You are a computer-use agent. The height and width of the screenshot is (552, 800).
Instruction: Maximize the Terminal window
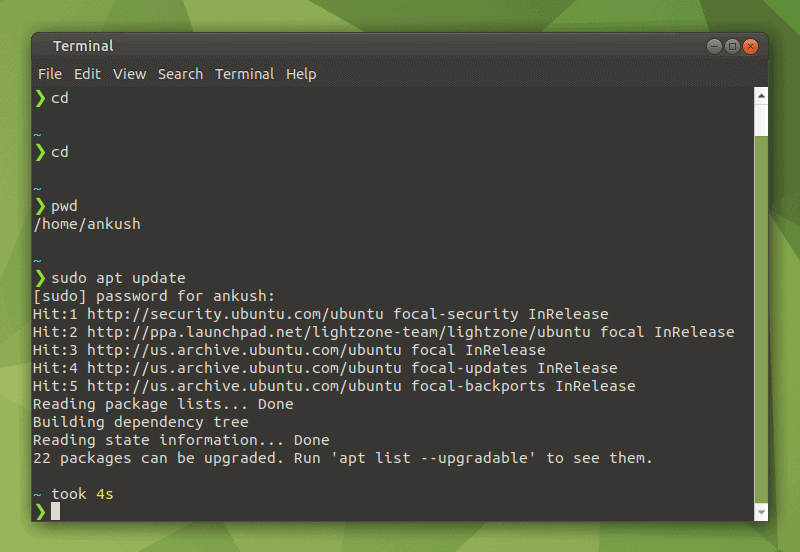pyautogui.click(x=732, y=46)
